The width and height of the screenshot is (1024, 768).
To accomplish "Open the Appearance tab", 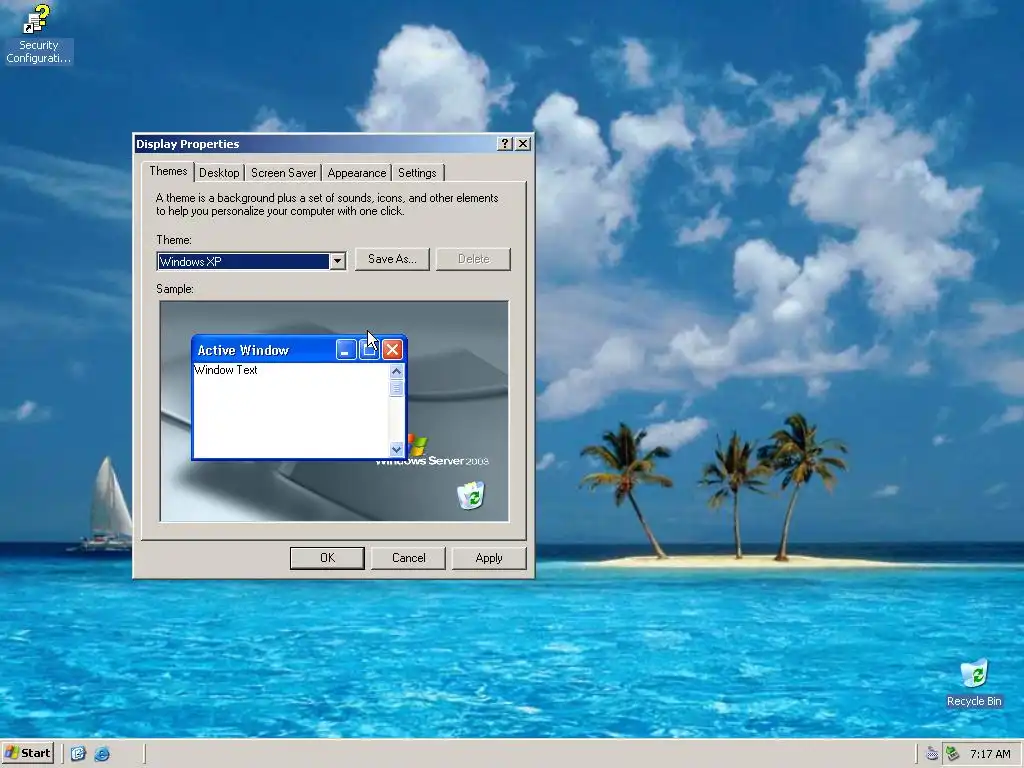I will point(357,173).
